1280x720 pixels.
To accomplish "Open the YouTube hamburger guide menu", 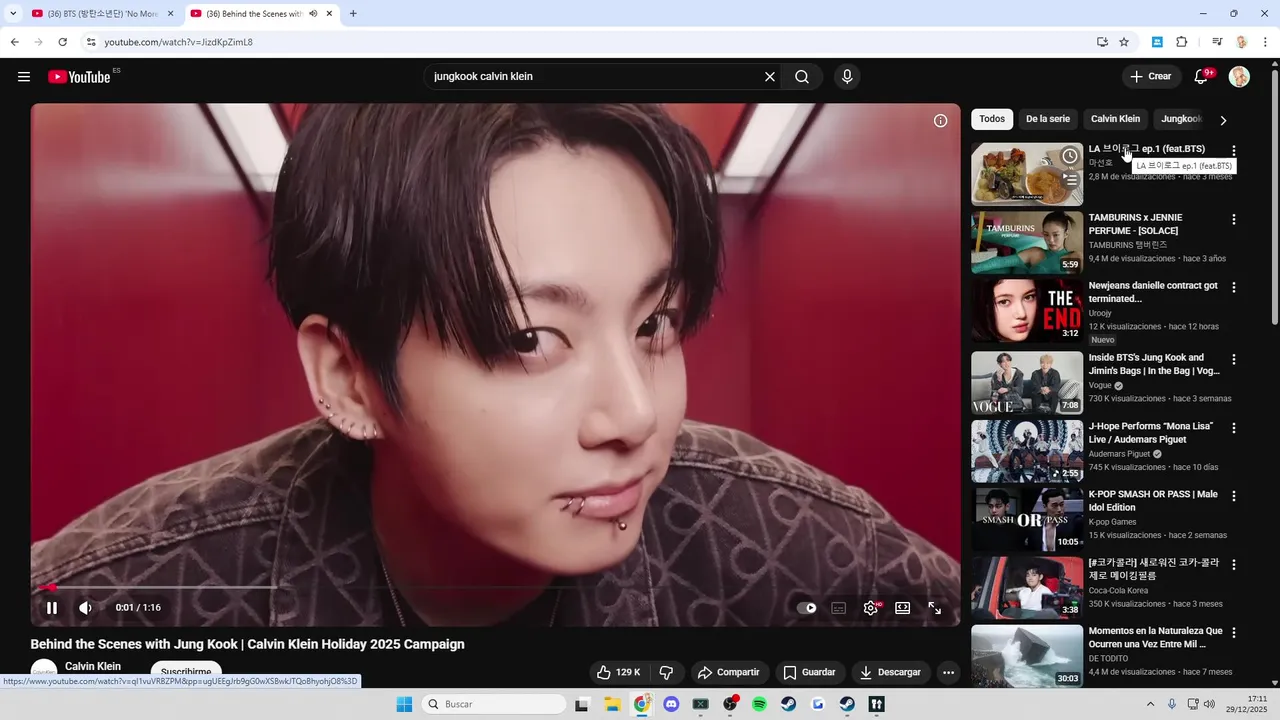I will click(x=24, y=77).
